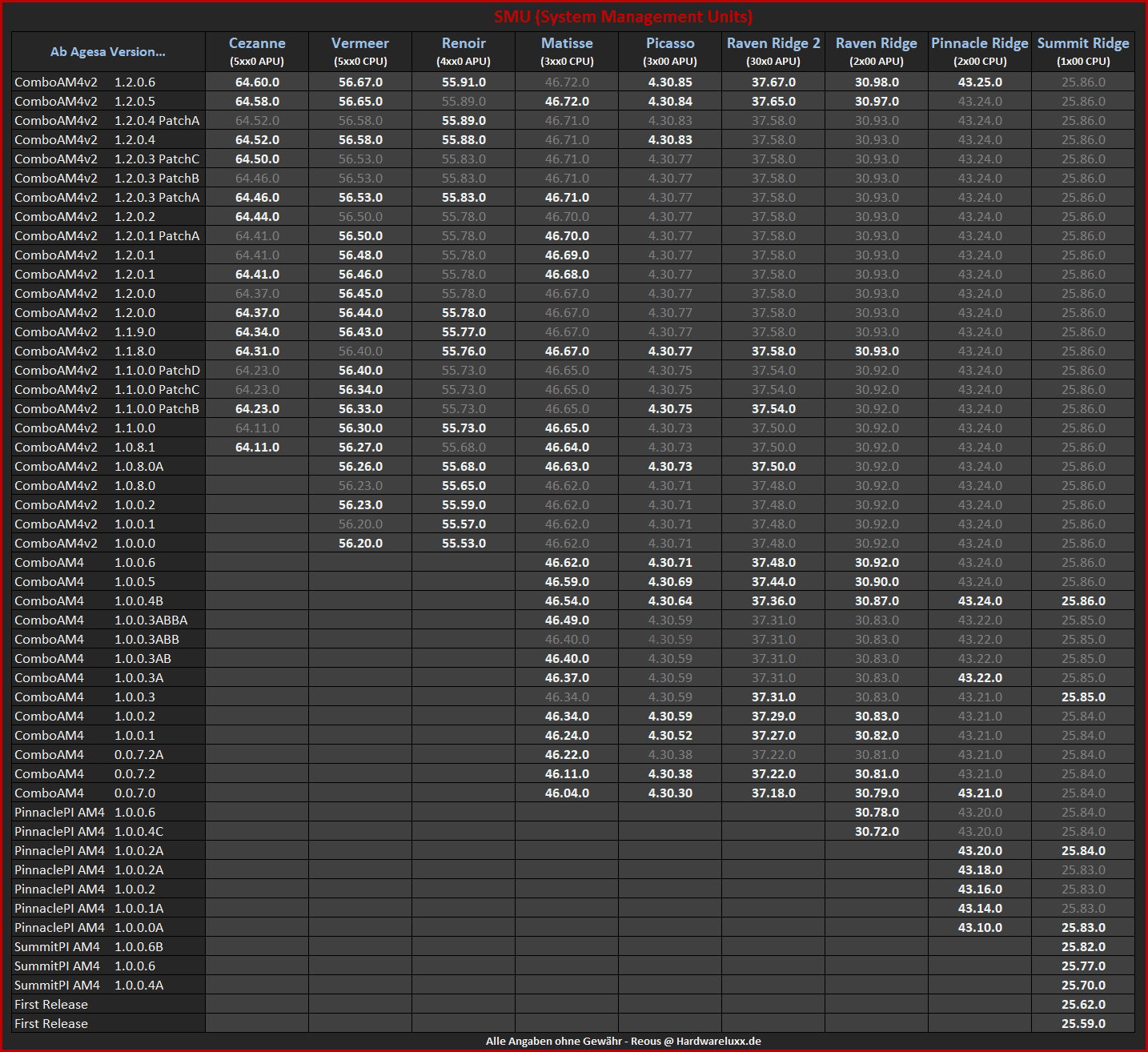1148x1052 pixels.
Task: Click the Raven Ridge value 30.98.0
Action: tap(877, 82)
